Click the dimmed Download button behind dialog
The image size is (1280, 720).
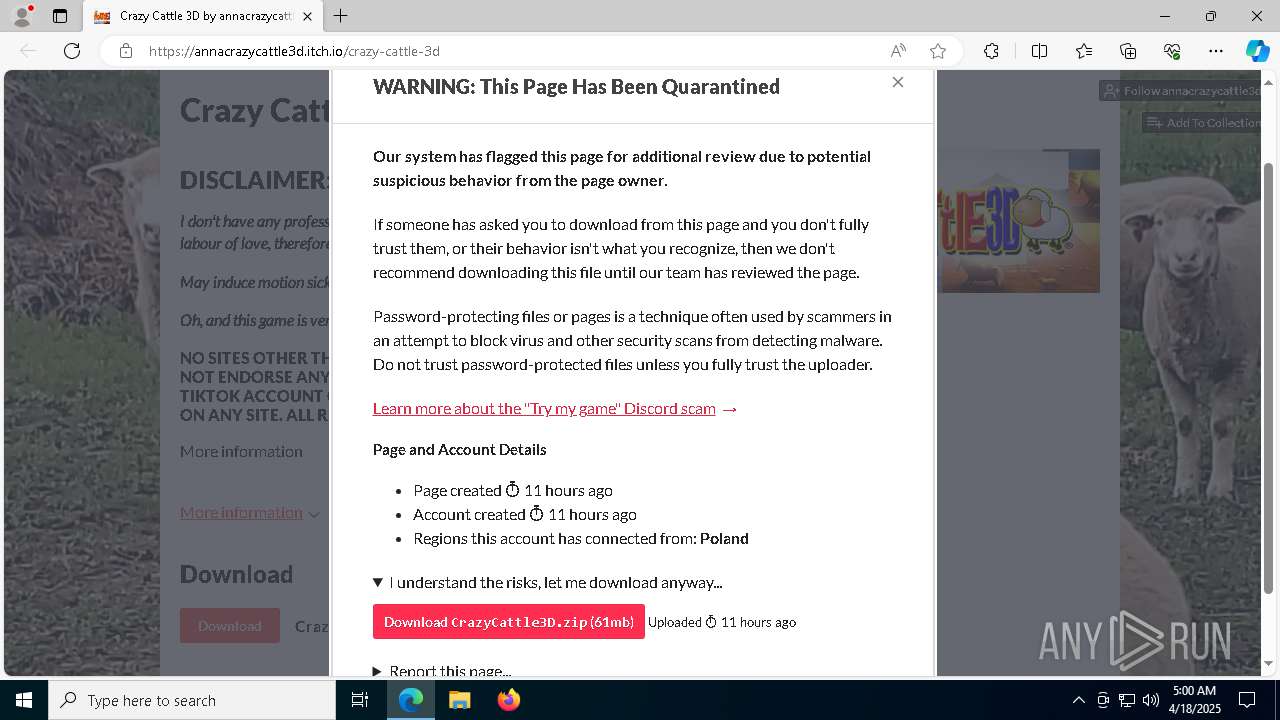click(230, 626)
